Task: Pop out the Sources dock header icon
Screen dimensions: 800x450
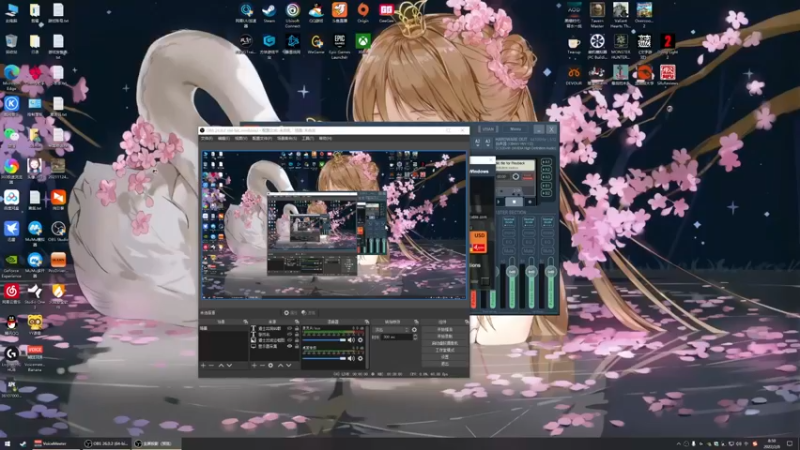Action: (x=297, y=322)
